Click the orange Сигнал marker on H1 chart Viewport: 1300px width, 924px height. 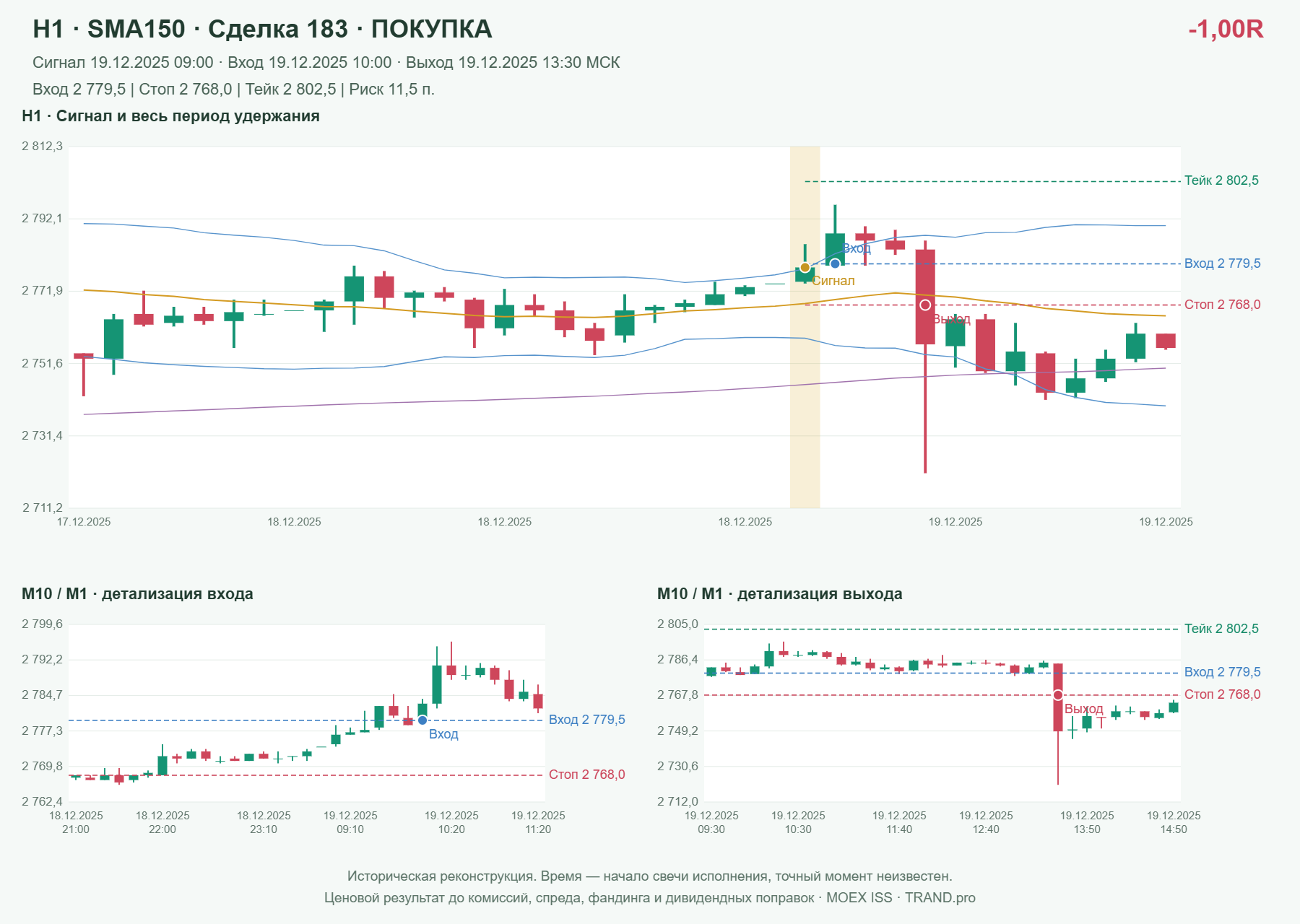tap(805, 268)
